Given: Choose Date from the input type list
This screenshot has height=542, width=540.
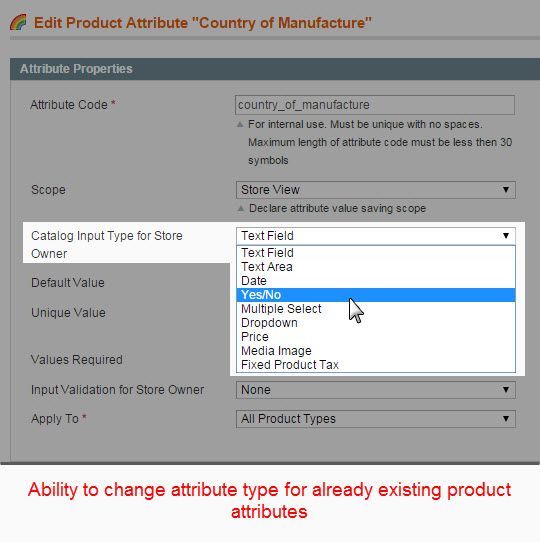Looking at the screenshot, I should click(x=376, y=281).
